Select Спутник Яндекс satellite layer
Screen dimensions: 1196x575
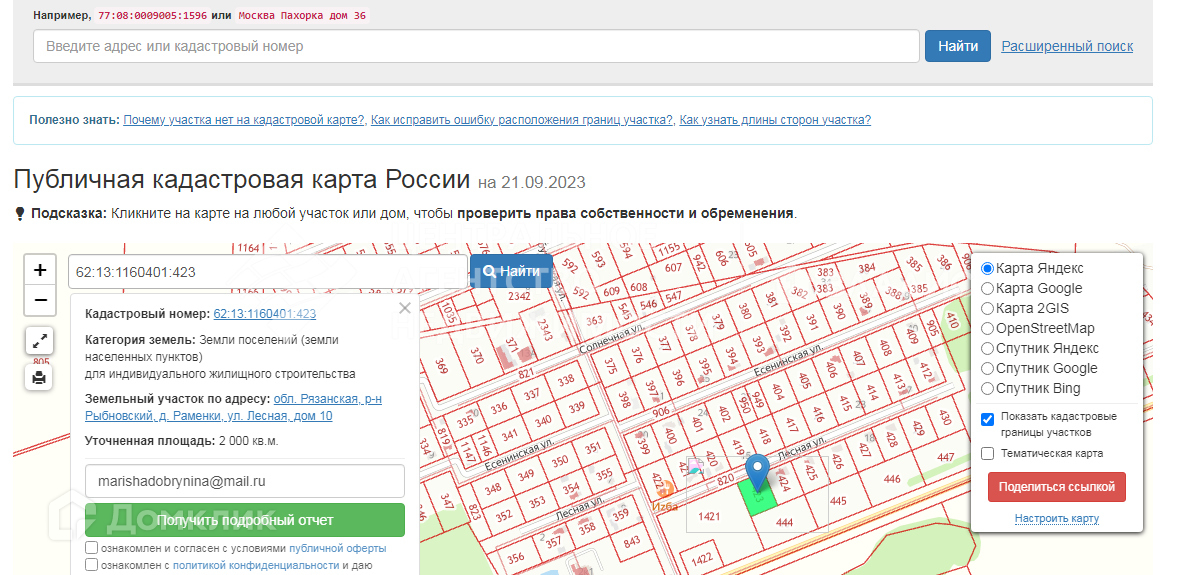[987, 349]
